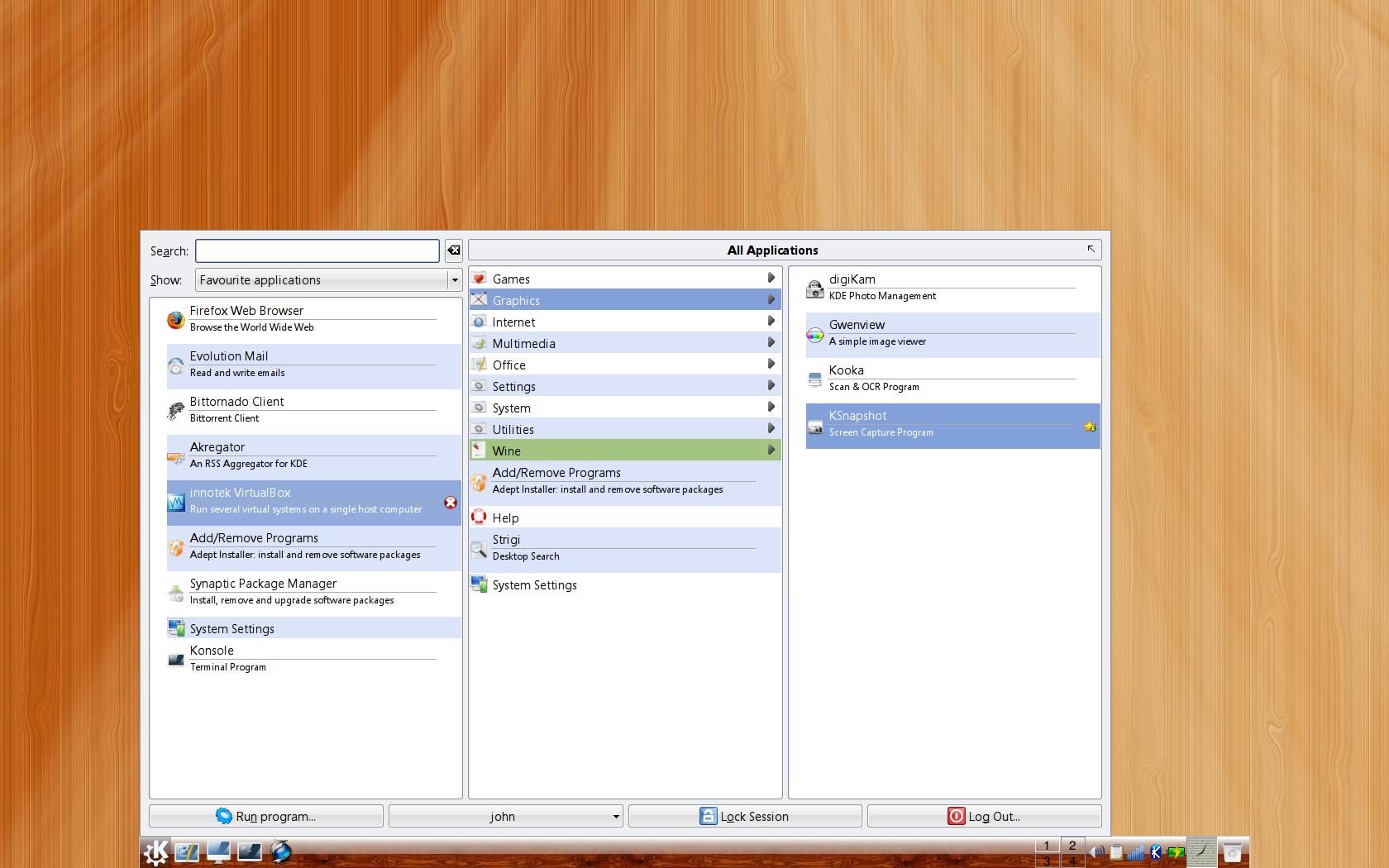Launch Konsole Terminal Program
Viewport: 1389px width, 868px height.
click(x=314, y=659)
